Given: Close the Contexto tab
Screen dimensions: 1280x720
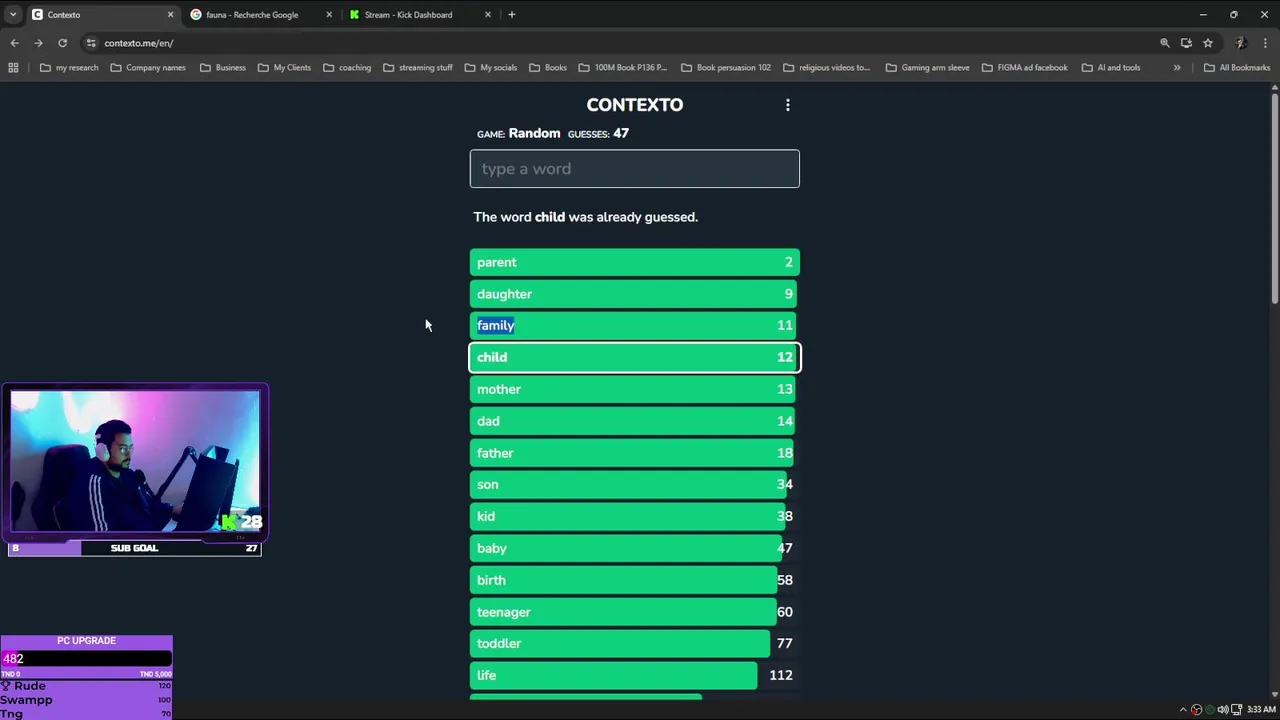Looking at the screenshot, I should [170, 15].
